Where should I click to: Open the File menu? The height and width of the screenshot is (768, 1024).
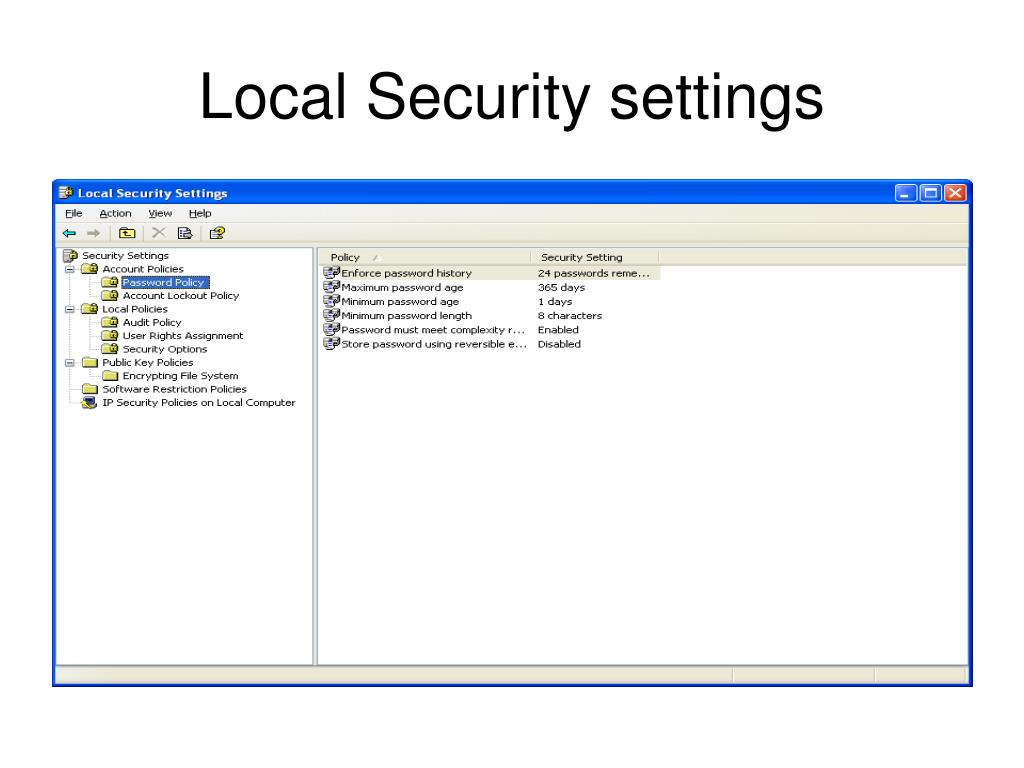(x=74, y=213)
